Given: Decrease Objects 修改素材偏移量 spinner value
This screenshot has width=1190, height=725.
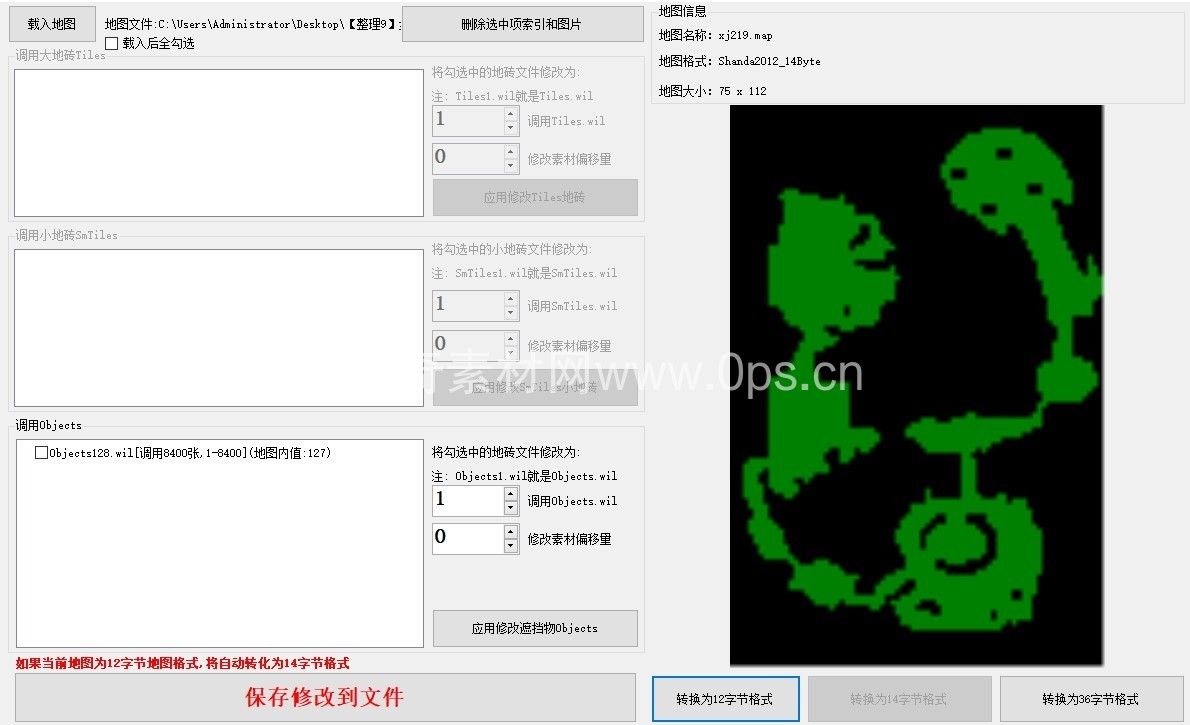Looking at the screenshot, I should click(x=511, y=546).
